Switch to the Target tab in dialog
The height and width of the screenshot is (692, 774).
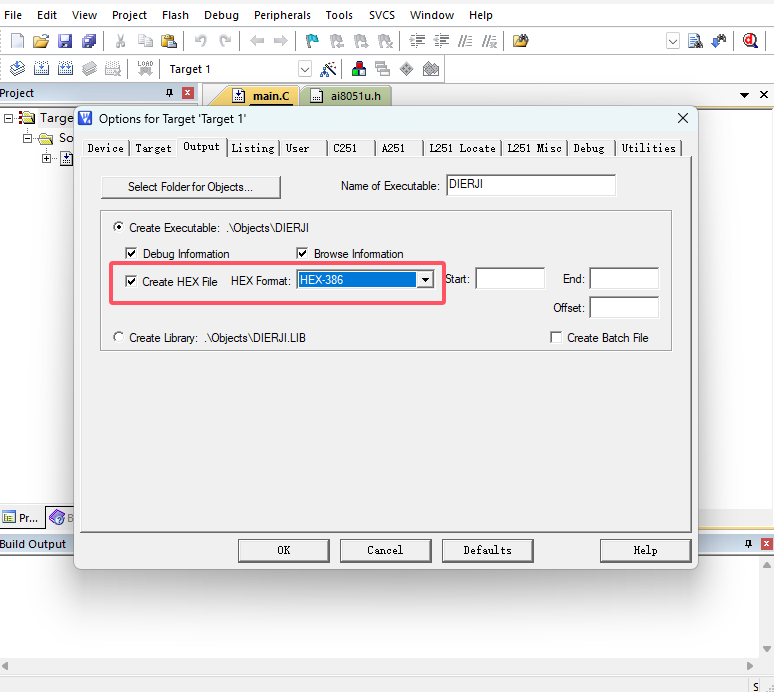pos(153,148)
